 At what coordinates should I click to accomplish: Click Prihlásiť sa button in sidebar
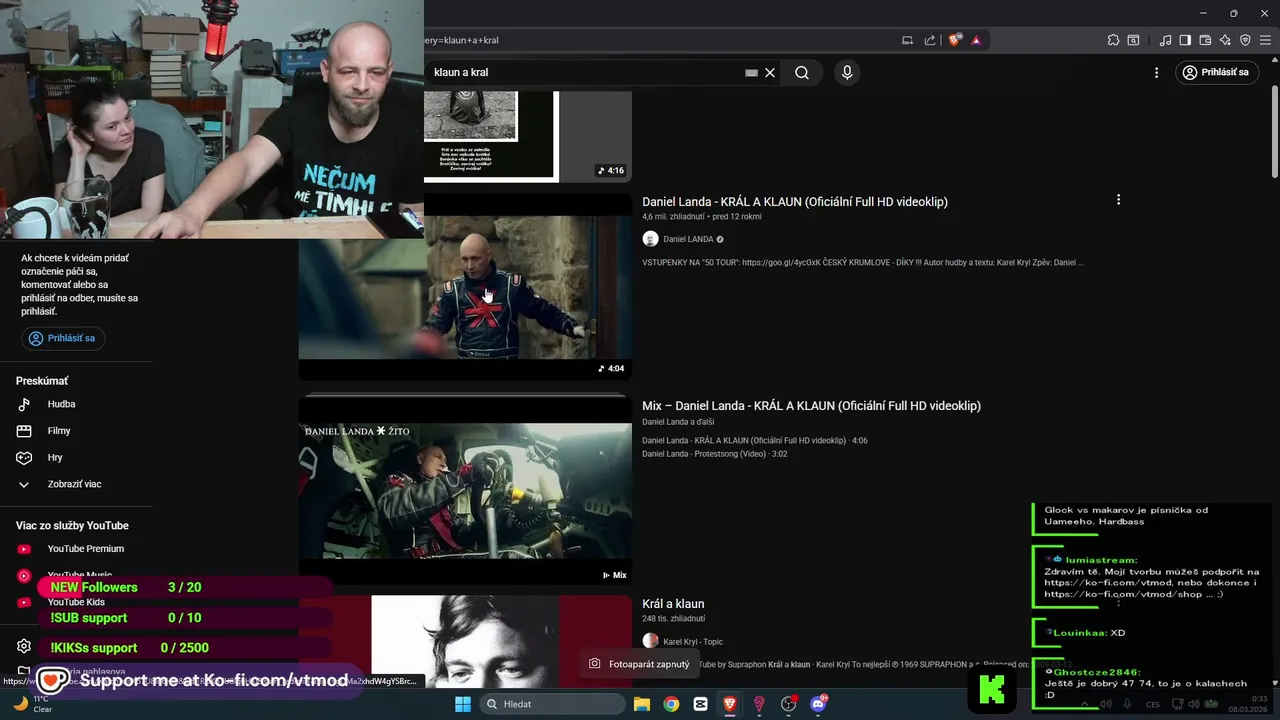(x=62, y=338)
